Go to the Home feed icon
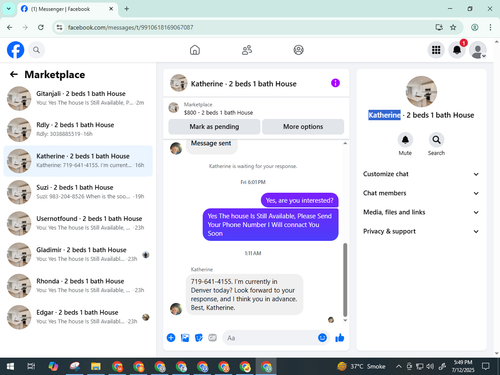The image size is (500, 375). point(195,50)
